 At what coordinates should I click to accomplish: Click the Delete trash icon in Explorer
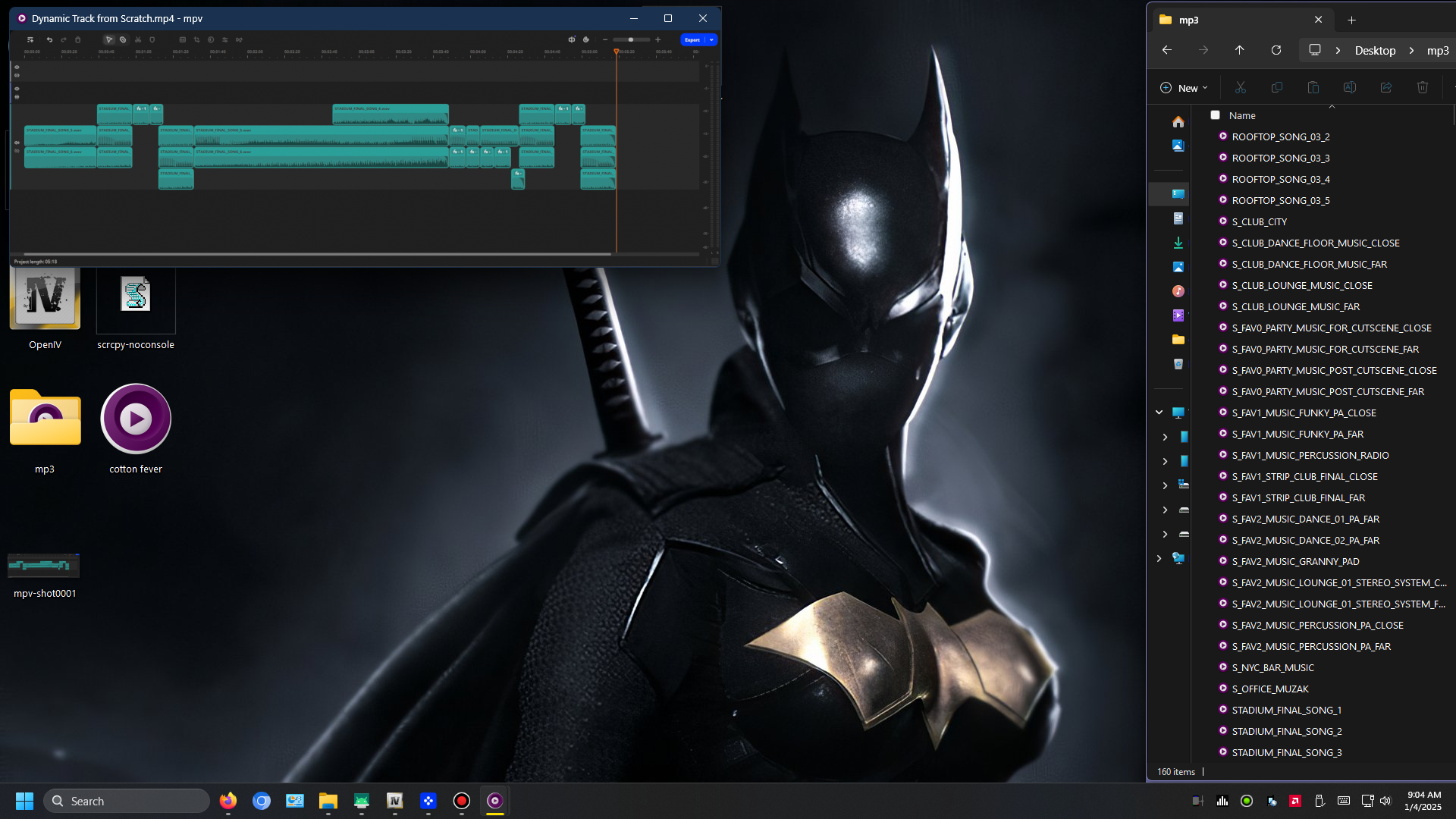point(1423,88)
